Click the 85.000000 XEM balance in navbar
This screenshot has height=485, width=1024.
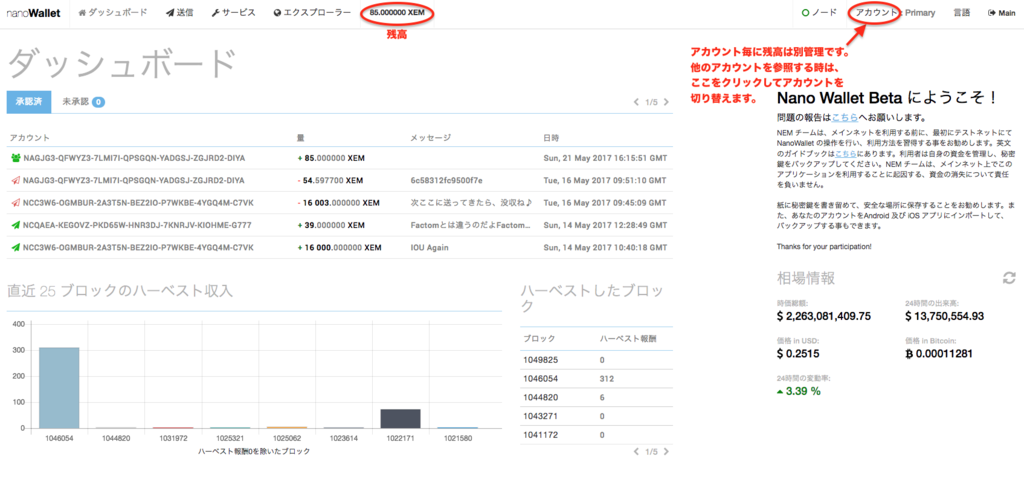point(397,12)
